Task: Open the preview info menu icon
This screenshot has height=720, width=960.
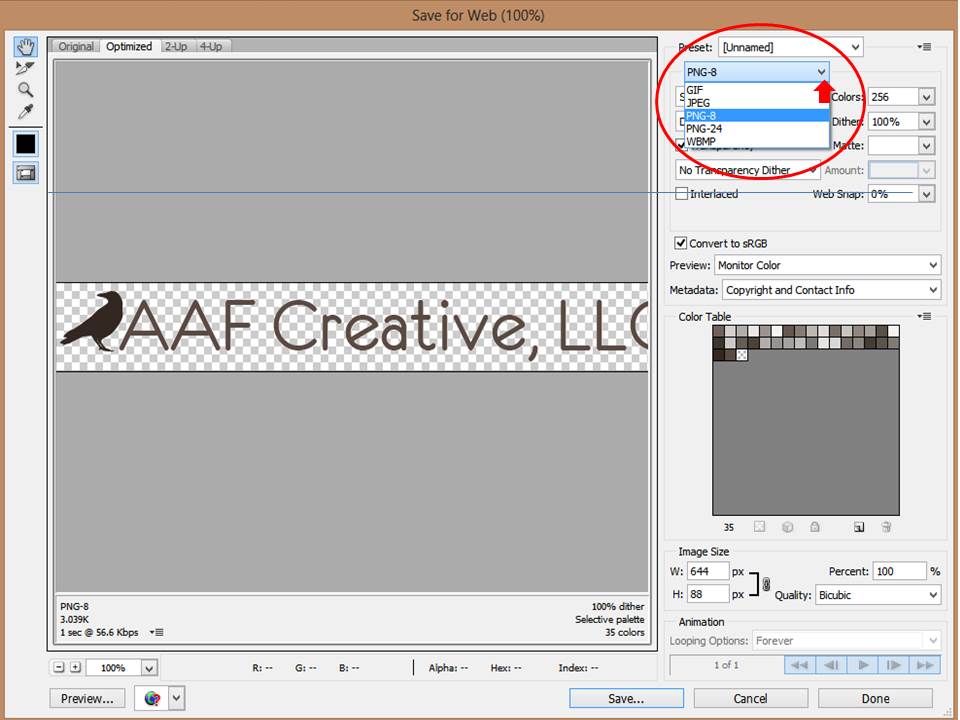Action: pos(157,632)
